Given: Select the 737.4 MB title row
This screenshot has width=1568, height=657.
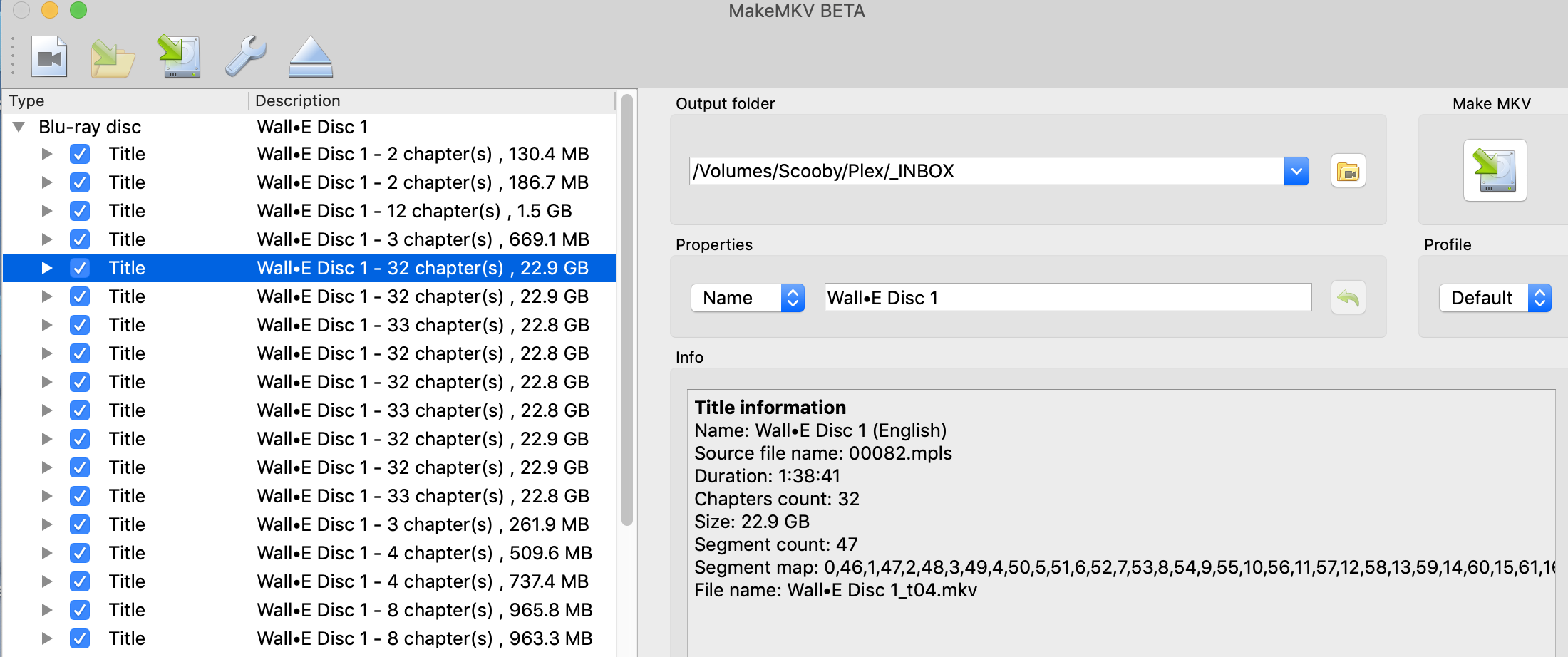Looking at the screenshot, I should point(309,581).
